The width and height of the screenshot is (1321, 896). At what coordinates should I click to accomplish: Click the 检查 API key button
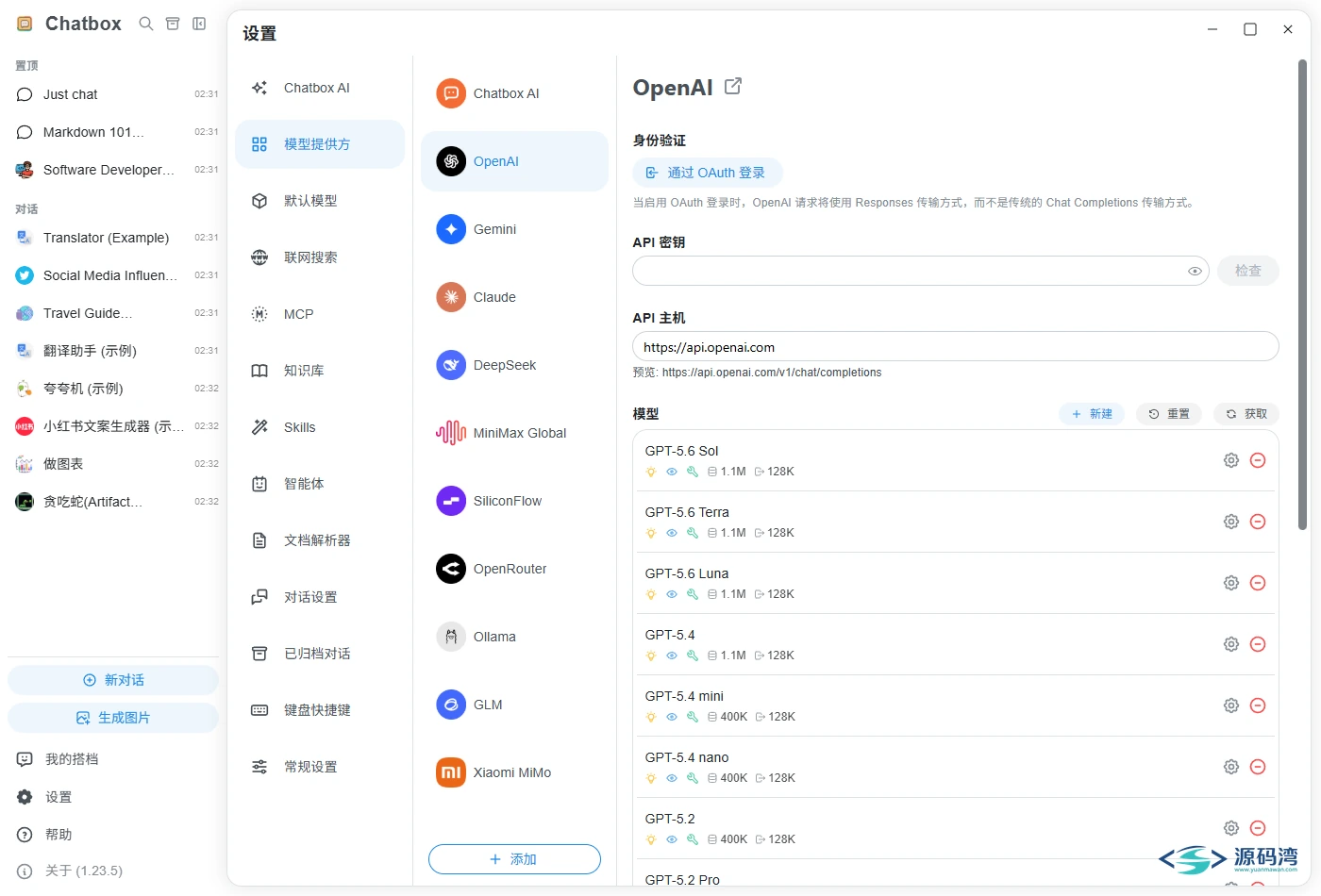(x=1248, y=271)
